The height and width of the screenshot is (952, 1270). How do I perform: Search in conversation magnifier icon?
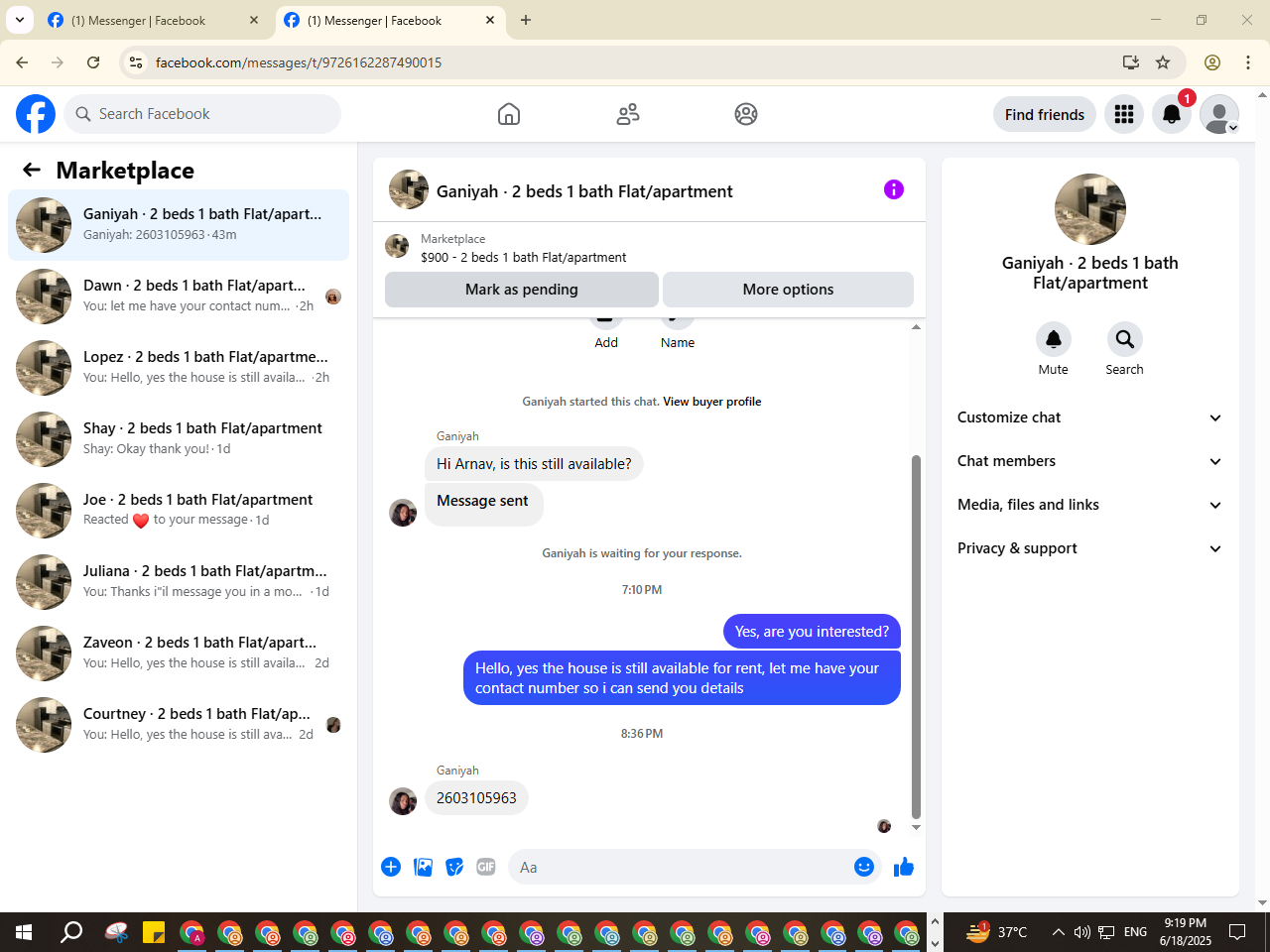(1125, 339)
